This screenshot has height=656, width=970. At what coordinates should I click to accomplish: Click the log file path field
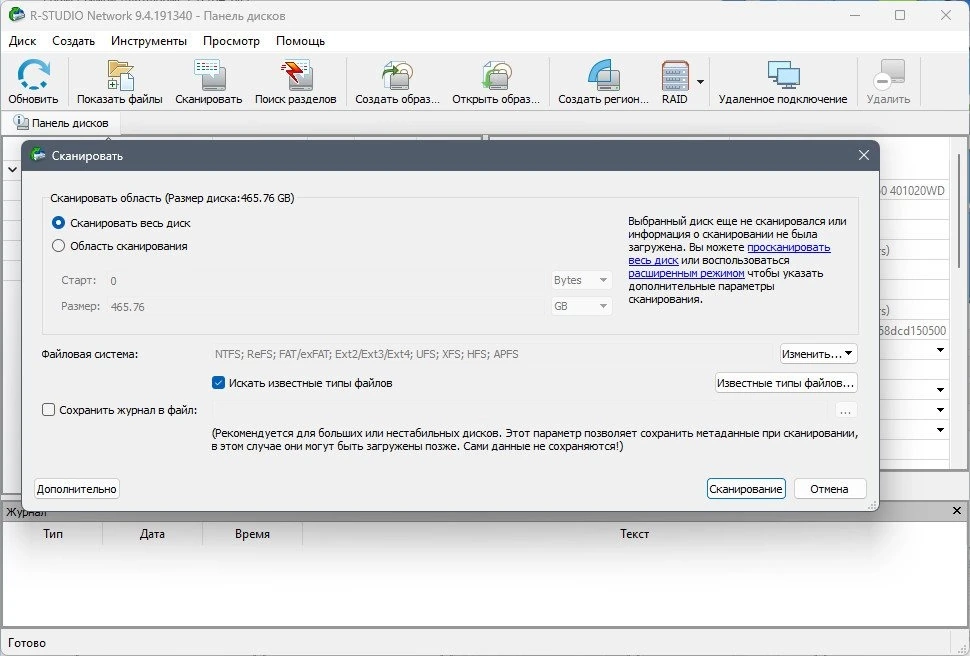coord(521,410)
